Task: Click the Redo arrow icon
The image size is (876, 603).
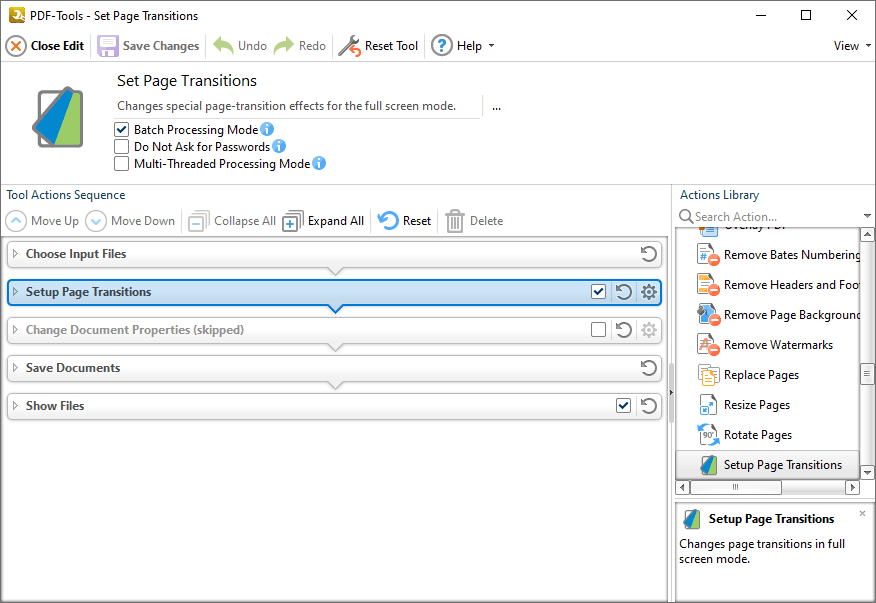Action: point(284,46)
